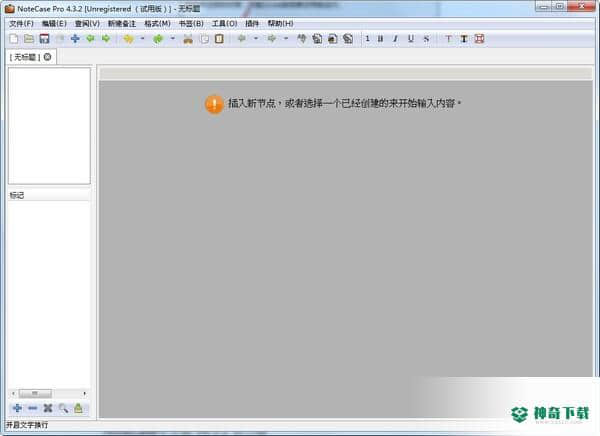Open a file via the folder icon

point(29,39)
